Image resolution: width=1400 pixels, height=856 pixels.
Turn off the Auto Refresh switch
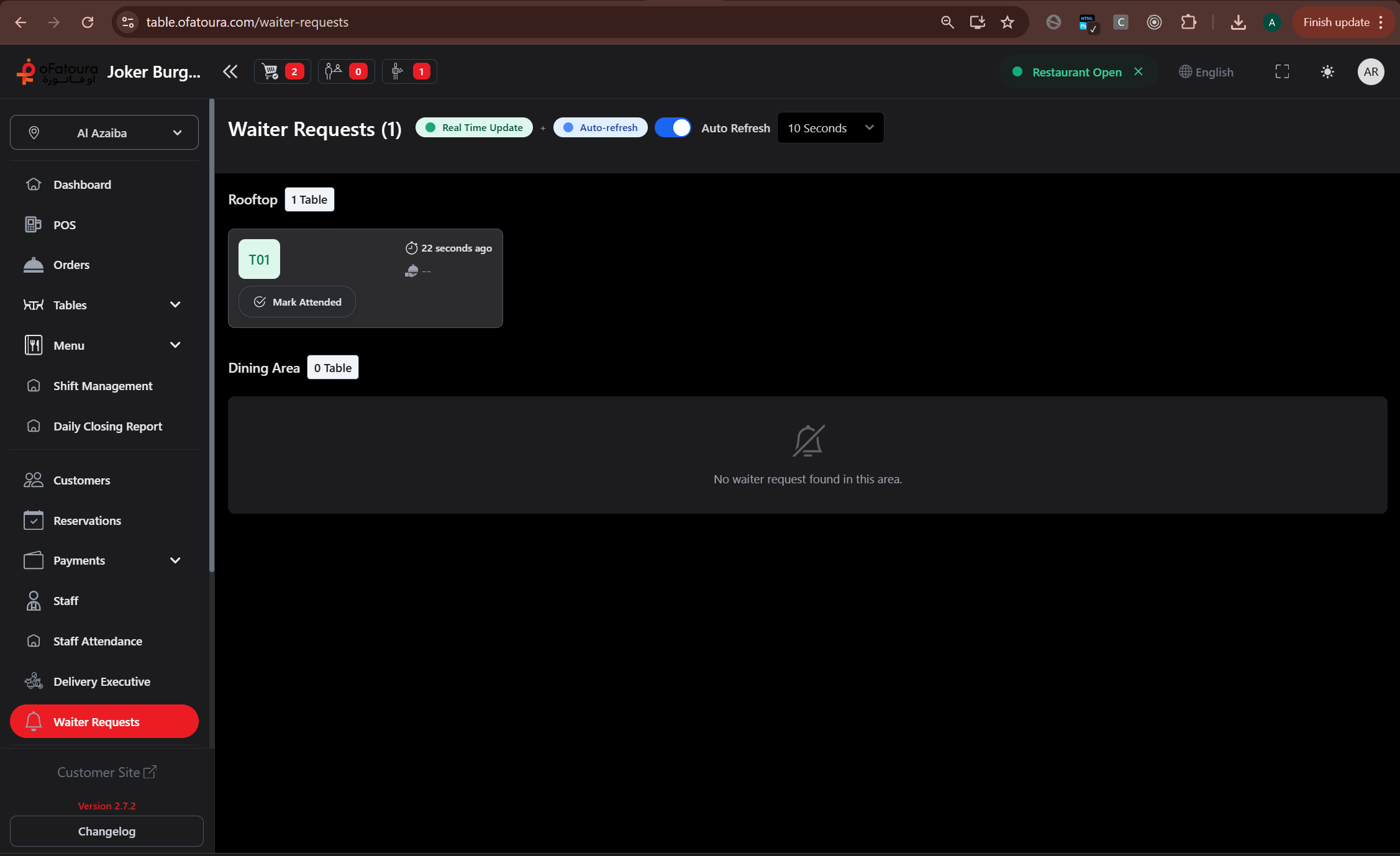coord(673,127)
